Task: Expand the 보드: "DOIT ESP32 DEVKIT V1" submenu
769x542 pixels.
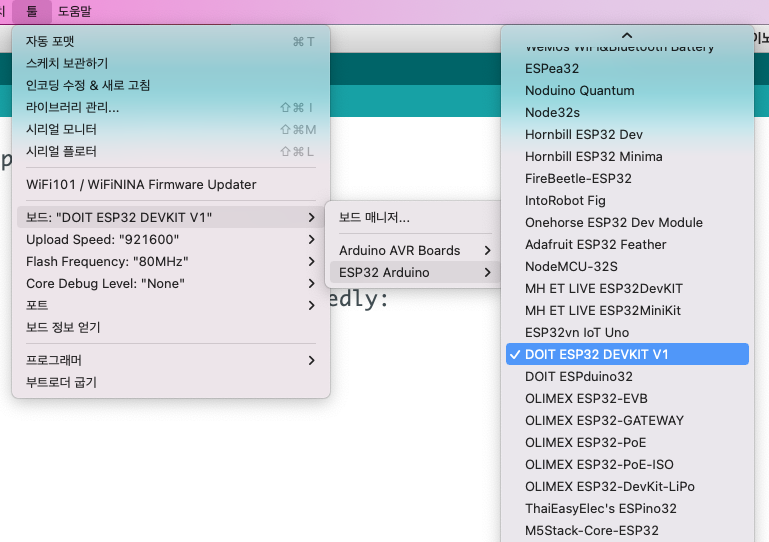Action: tap(171, 217)
